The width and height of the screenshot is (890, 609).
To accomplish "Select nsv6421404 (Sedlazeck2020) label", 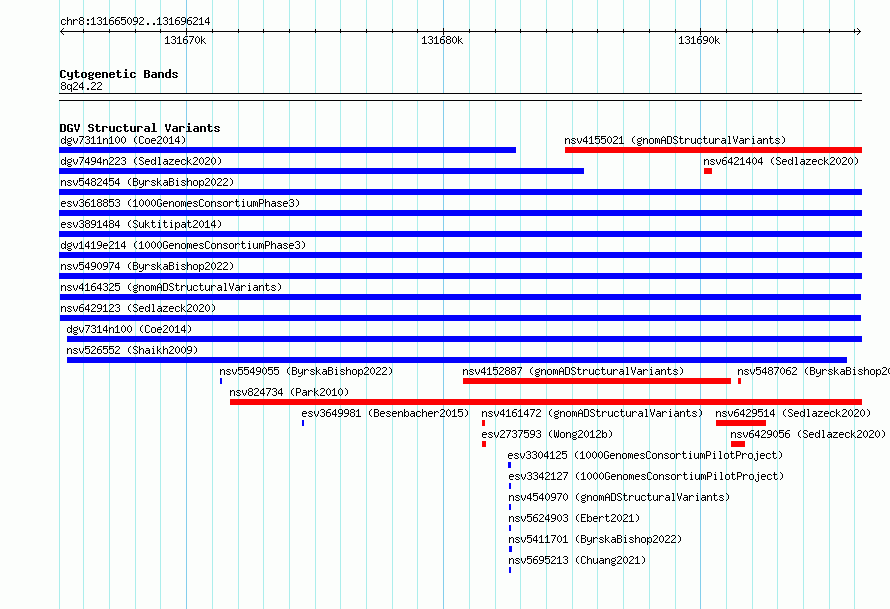I will click(x=781, y=161).
